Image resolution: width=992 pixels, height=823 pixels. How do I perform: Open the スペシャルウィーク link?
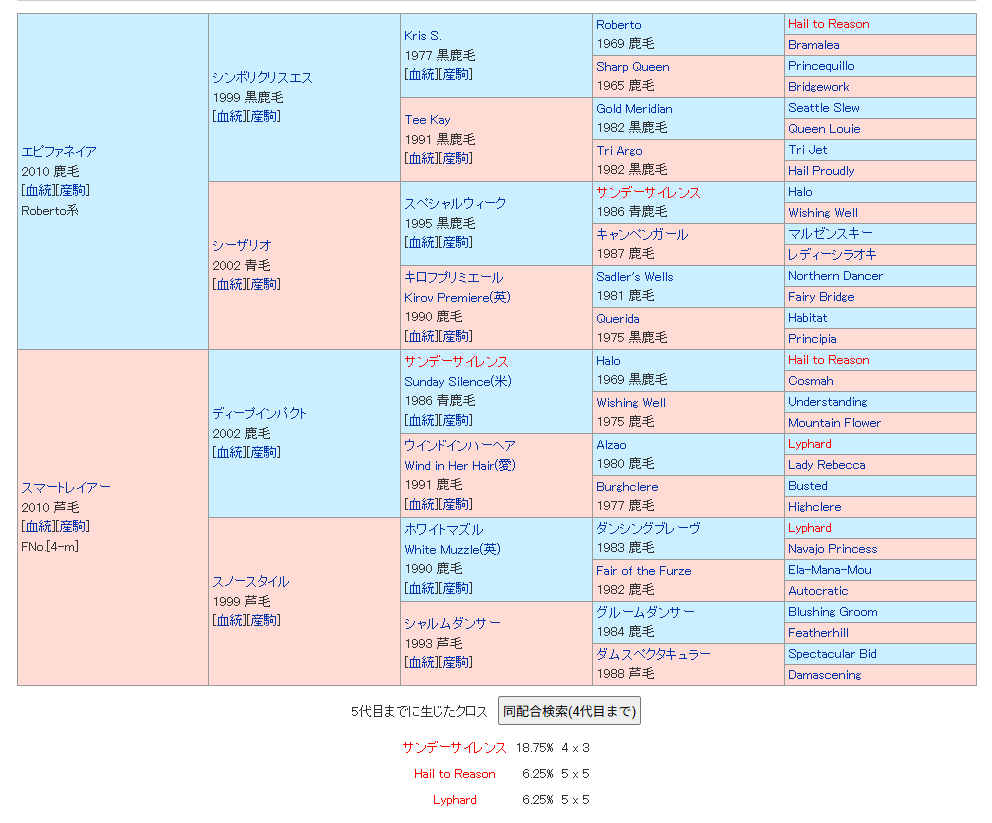[x=455, y=203]
